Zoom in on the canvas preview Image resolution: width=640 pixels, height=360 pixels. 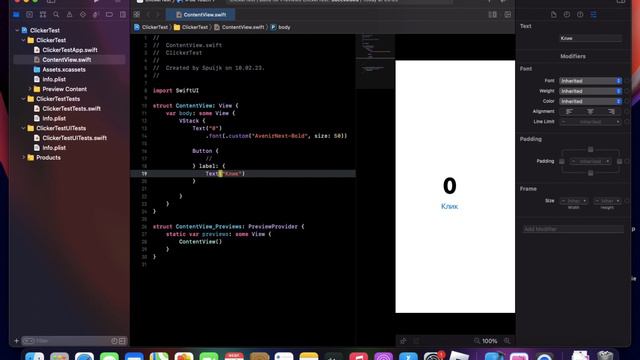pos(507,341)
